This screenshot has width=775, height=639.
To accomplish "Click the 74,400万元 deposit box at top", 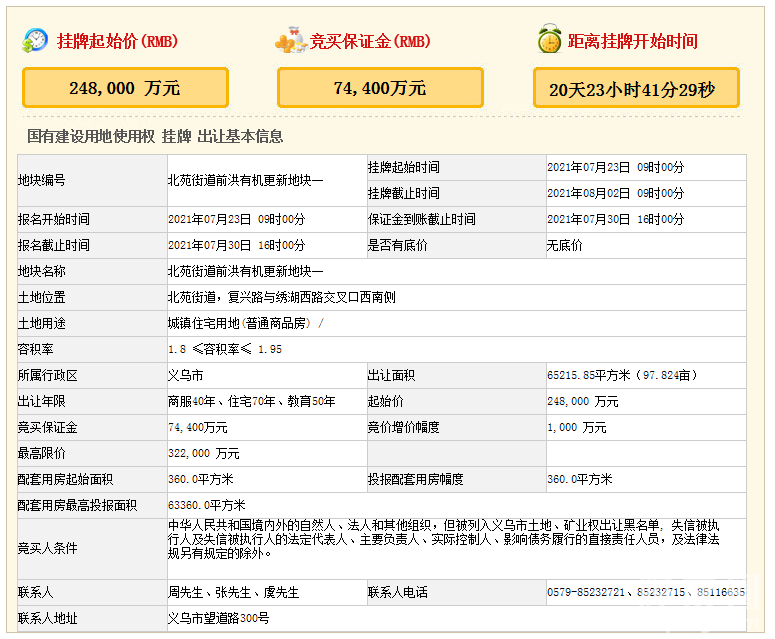I will [380, 88].
